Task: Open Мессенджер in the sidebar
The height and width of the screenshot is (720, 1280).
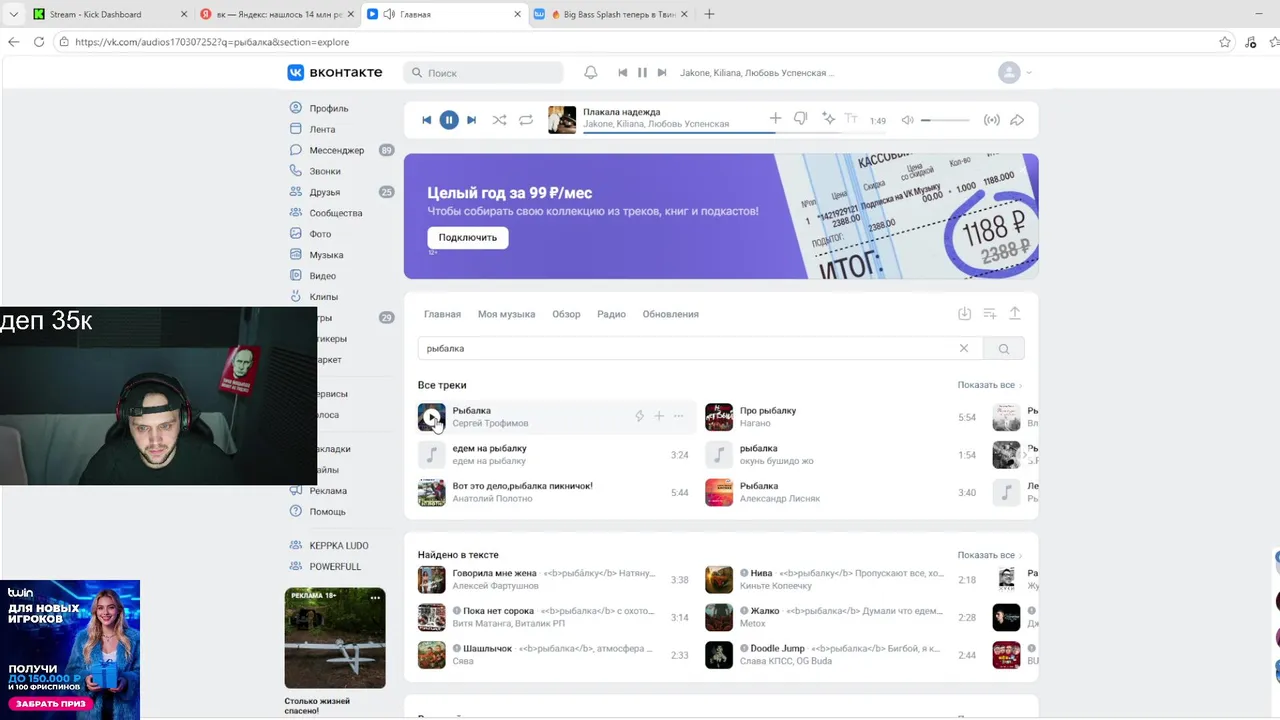Action: [336, 150]
